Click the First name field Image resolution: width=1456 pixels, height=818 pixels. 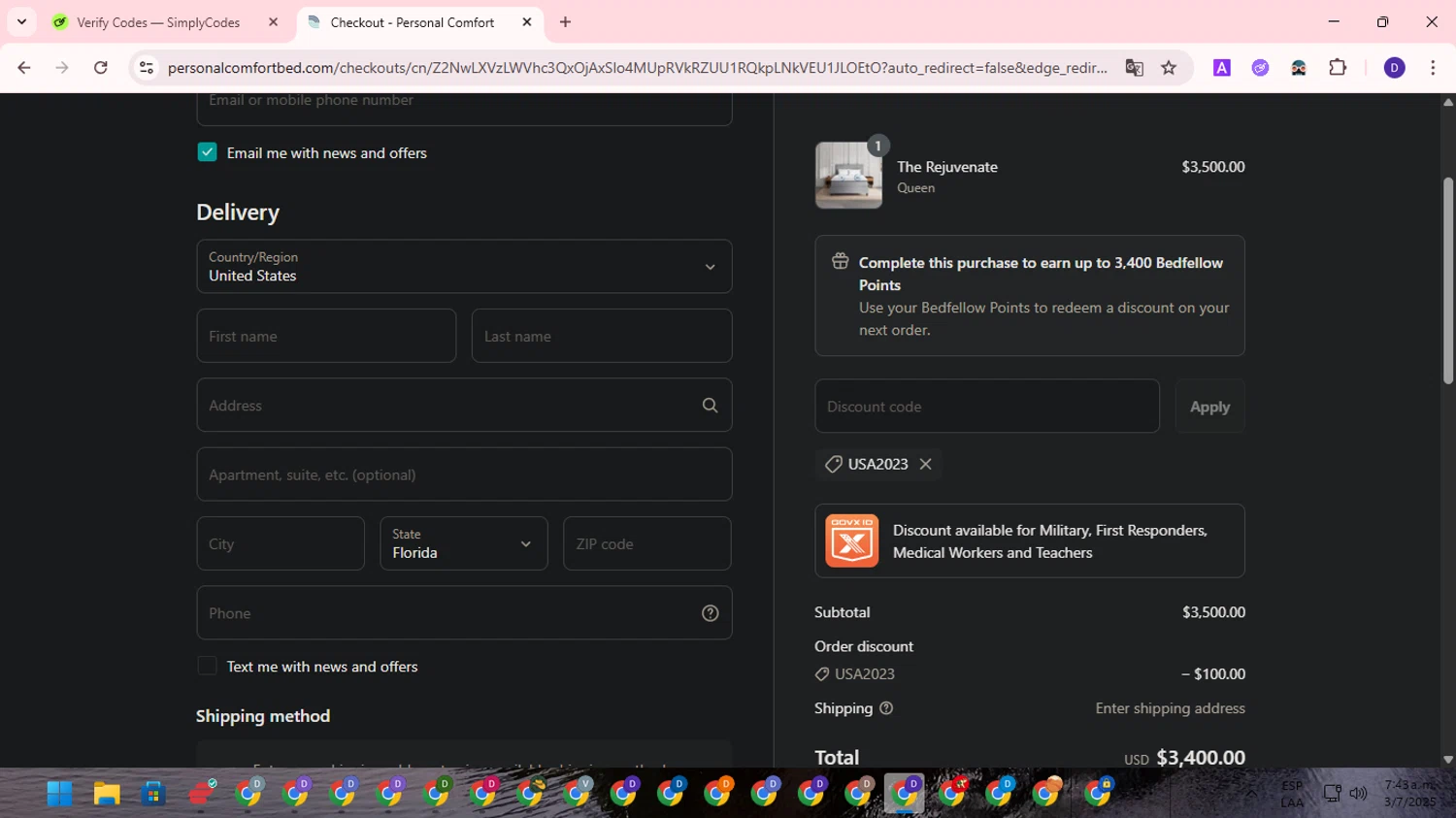(326, 336)
